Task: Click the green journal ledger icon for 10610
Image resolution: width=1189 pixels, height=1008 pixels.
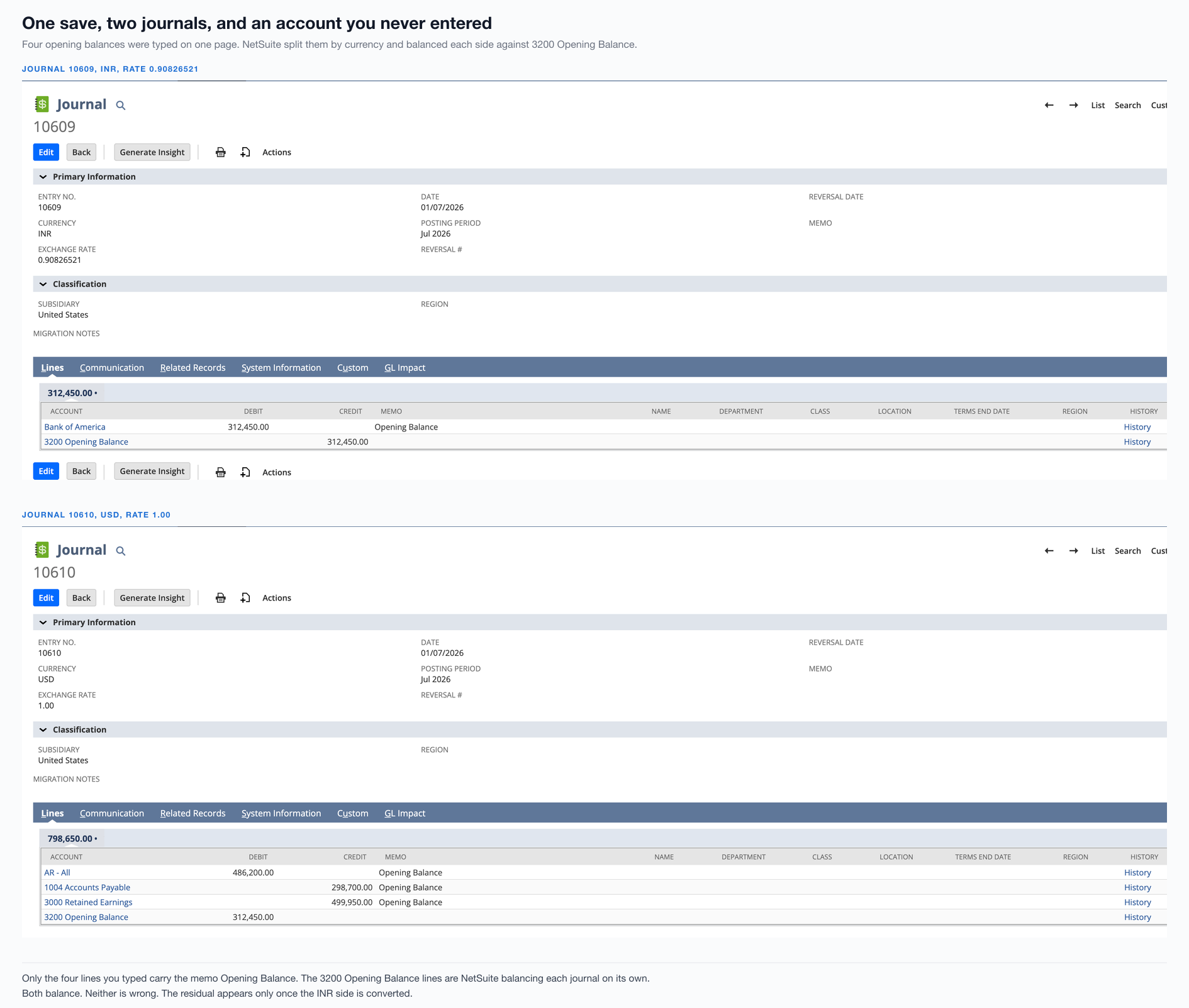Action: click(x=42, y=550)
